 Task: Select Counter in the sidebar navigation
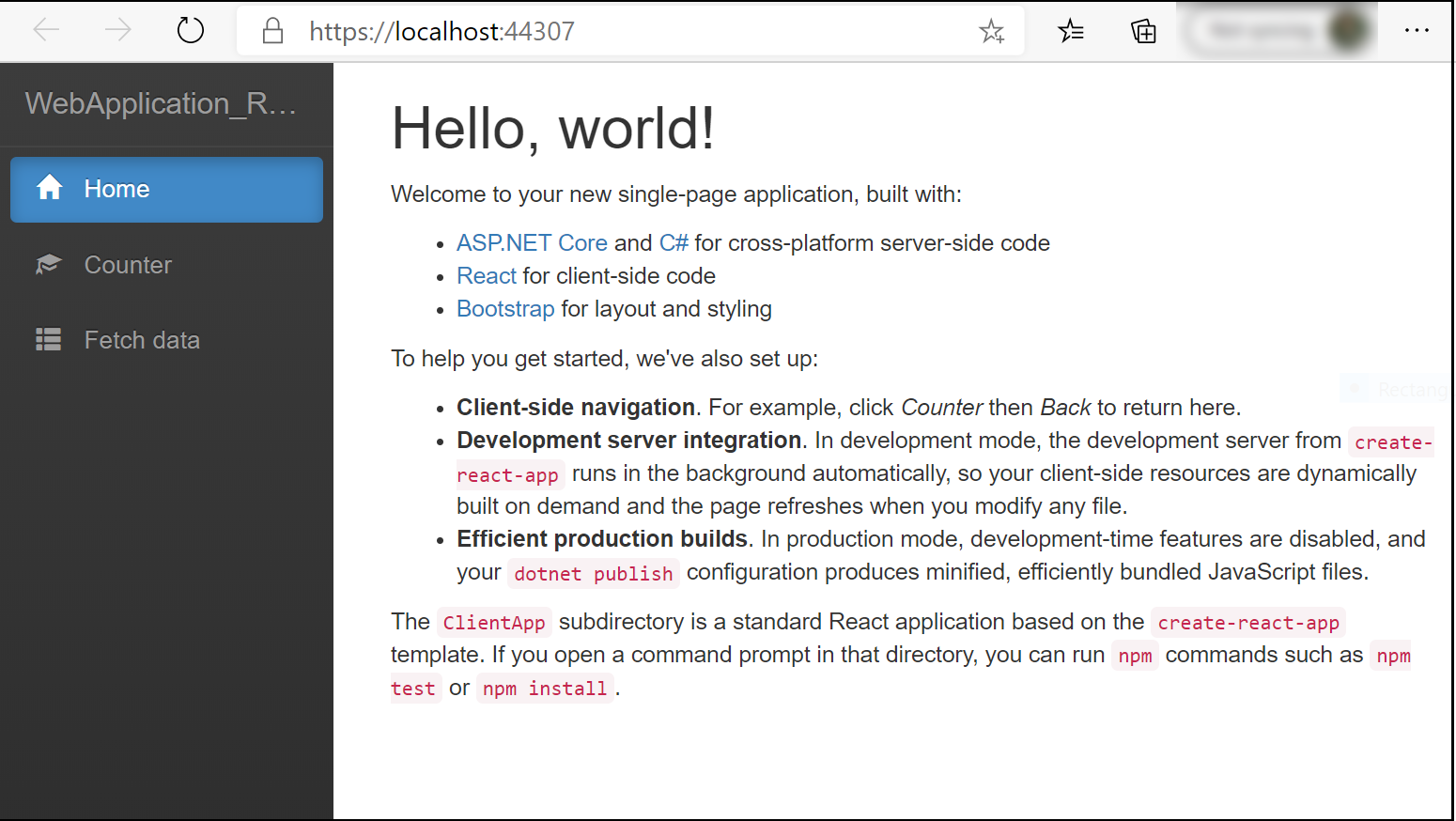click(x=128, y=264)
